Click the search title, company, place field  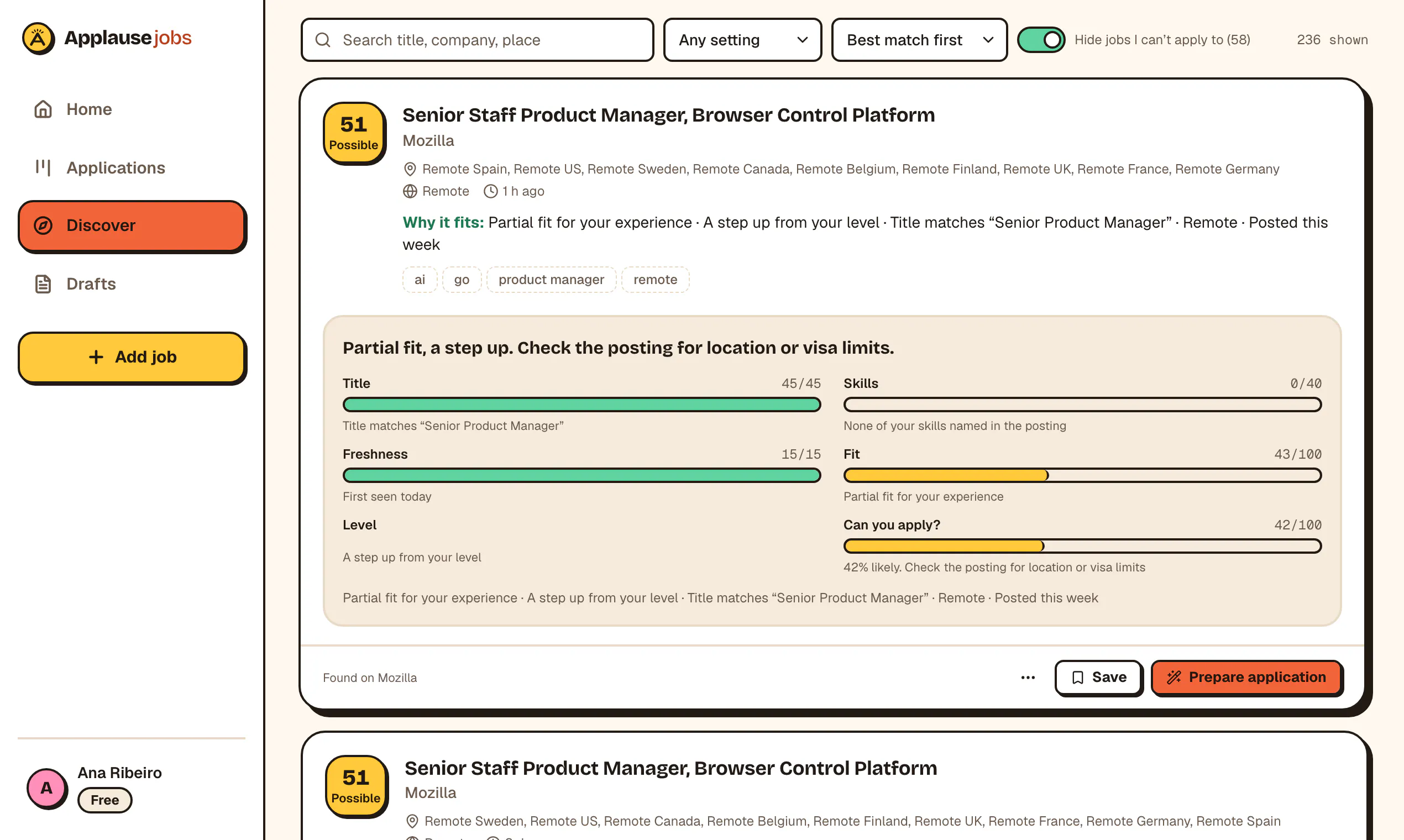pos(477,40)
